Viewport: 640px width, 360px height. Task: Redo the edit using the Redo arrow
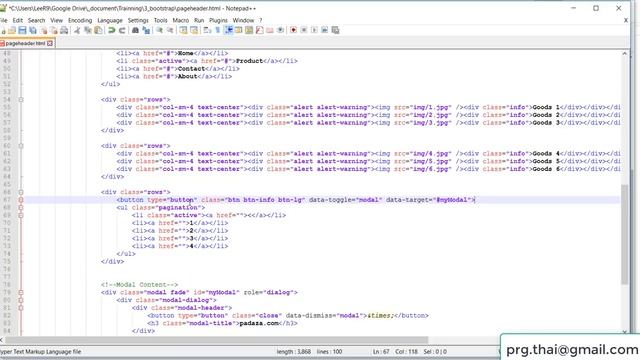122,30
